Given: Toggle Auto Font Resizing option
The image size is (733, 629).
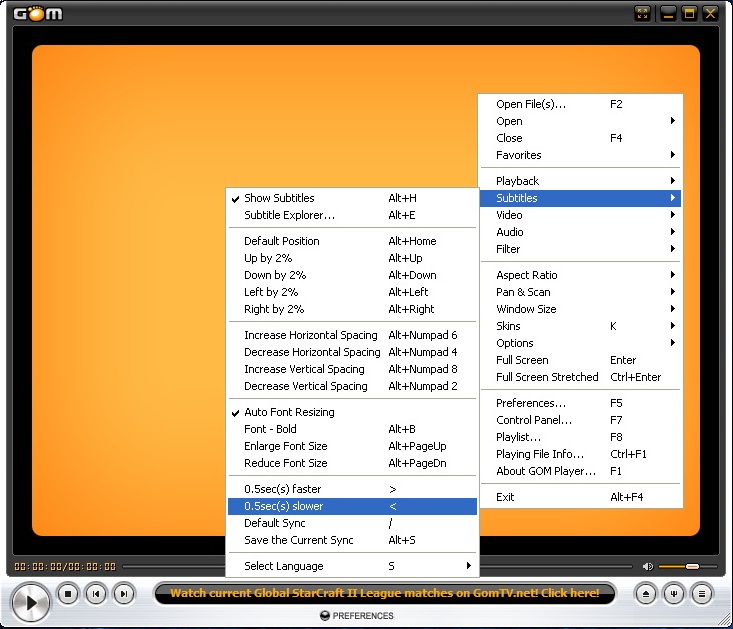Looking at the screenshot, I should pyautogui.click(x=352, y=412).
